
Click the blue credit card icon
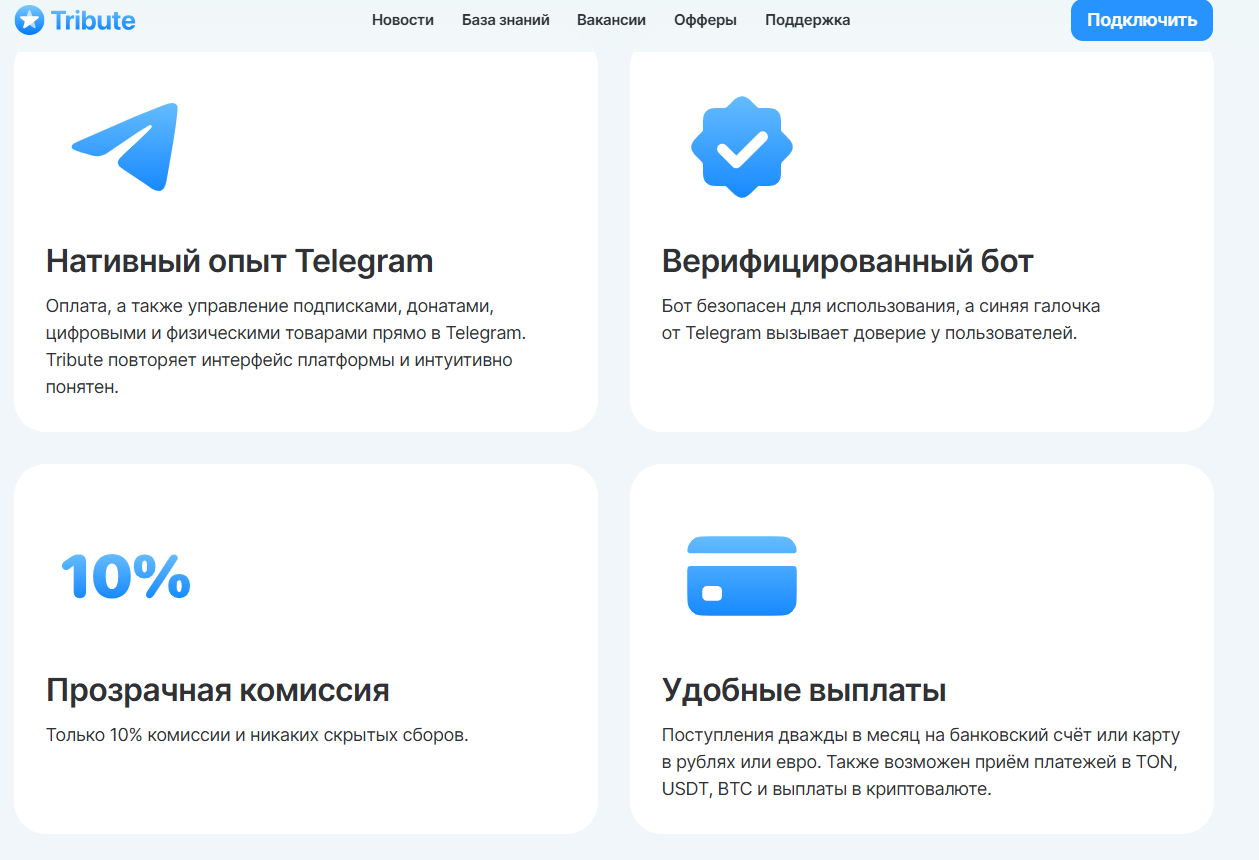pyautogui.click(x=742, y=576)
